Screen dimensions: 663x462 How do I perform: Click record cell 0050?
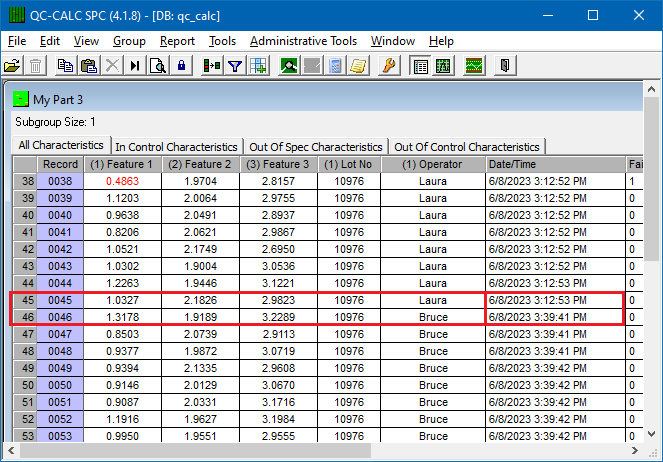pos(60,385)
